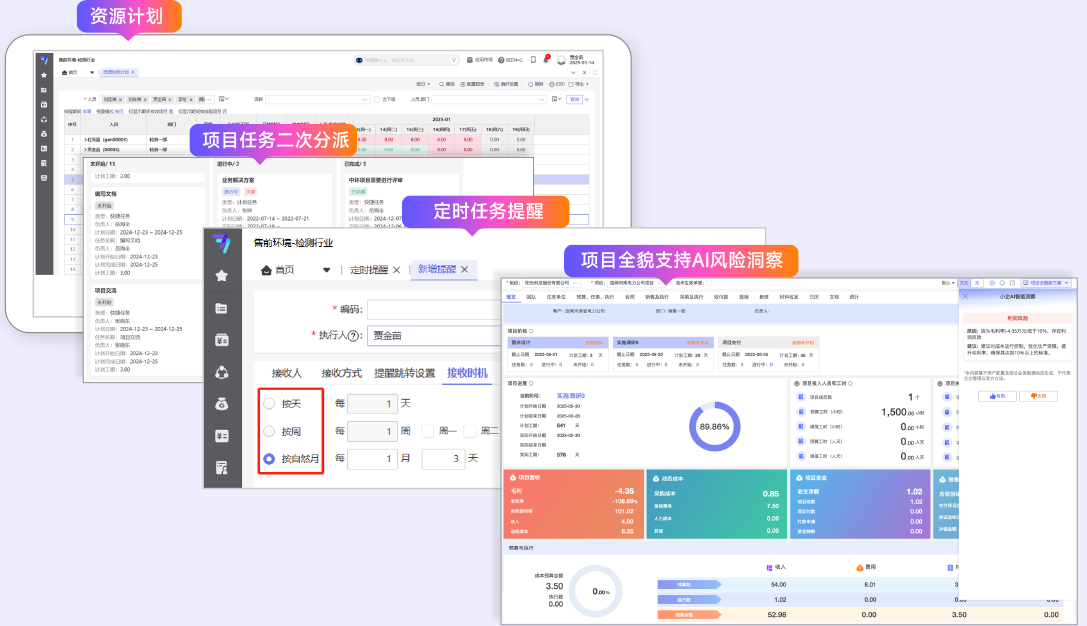Screen dimensions: 1087x626
Task: Open the folder list icon in sidebar
Action: coord(222,308)
